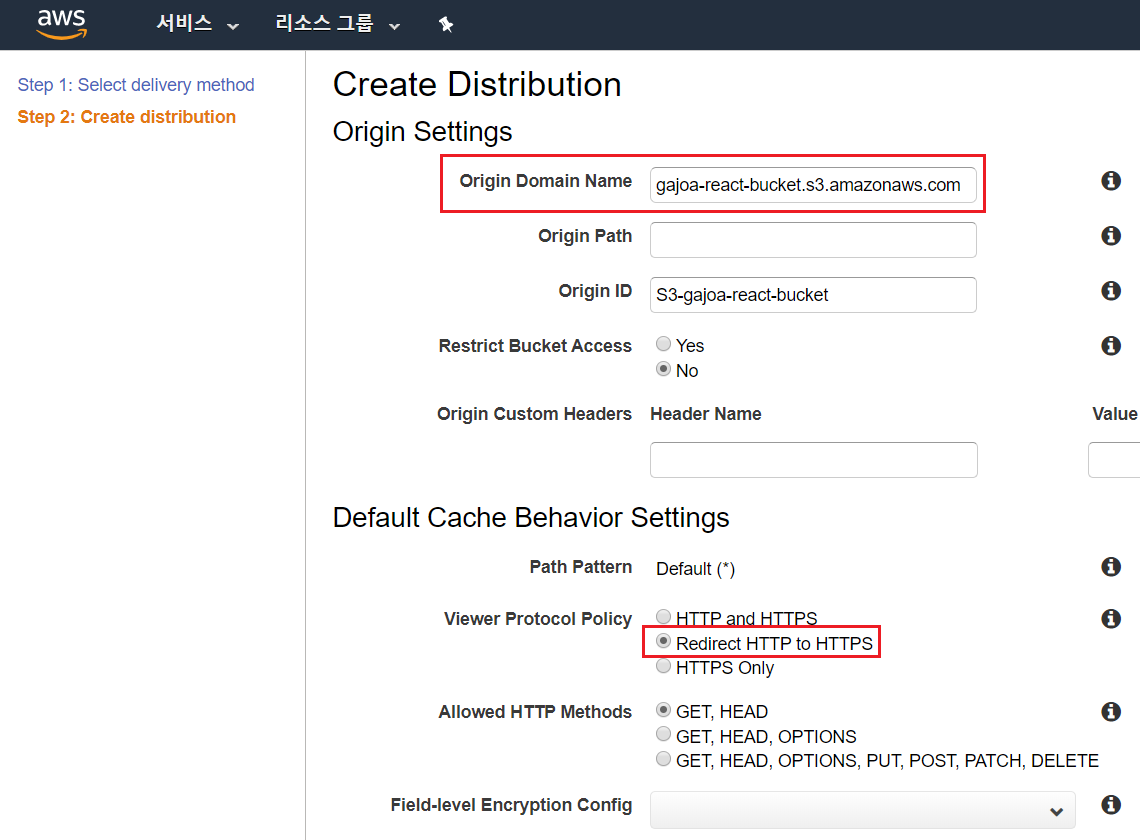Choose Redirect HTTP to HTTPS option

[x=663, y=641]
